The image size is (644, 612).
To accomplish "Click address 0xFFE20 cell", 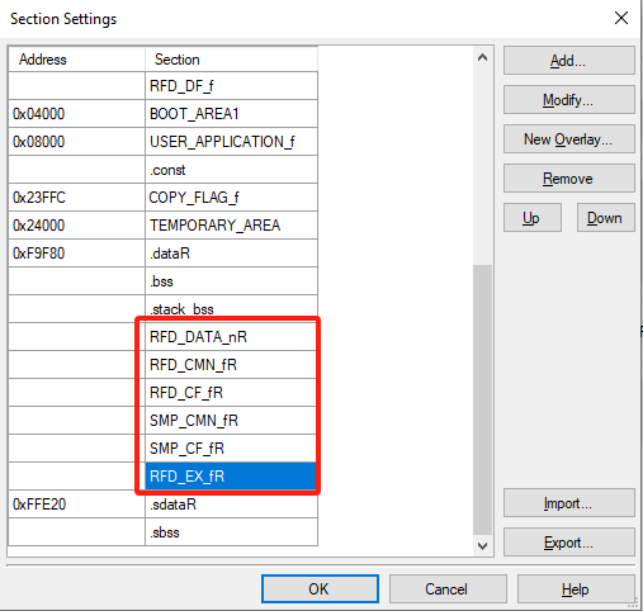I will click(76, 504).
